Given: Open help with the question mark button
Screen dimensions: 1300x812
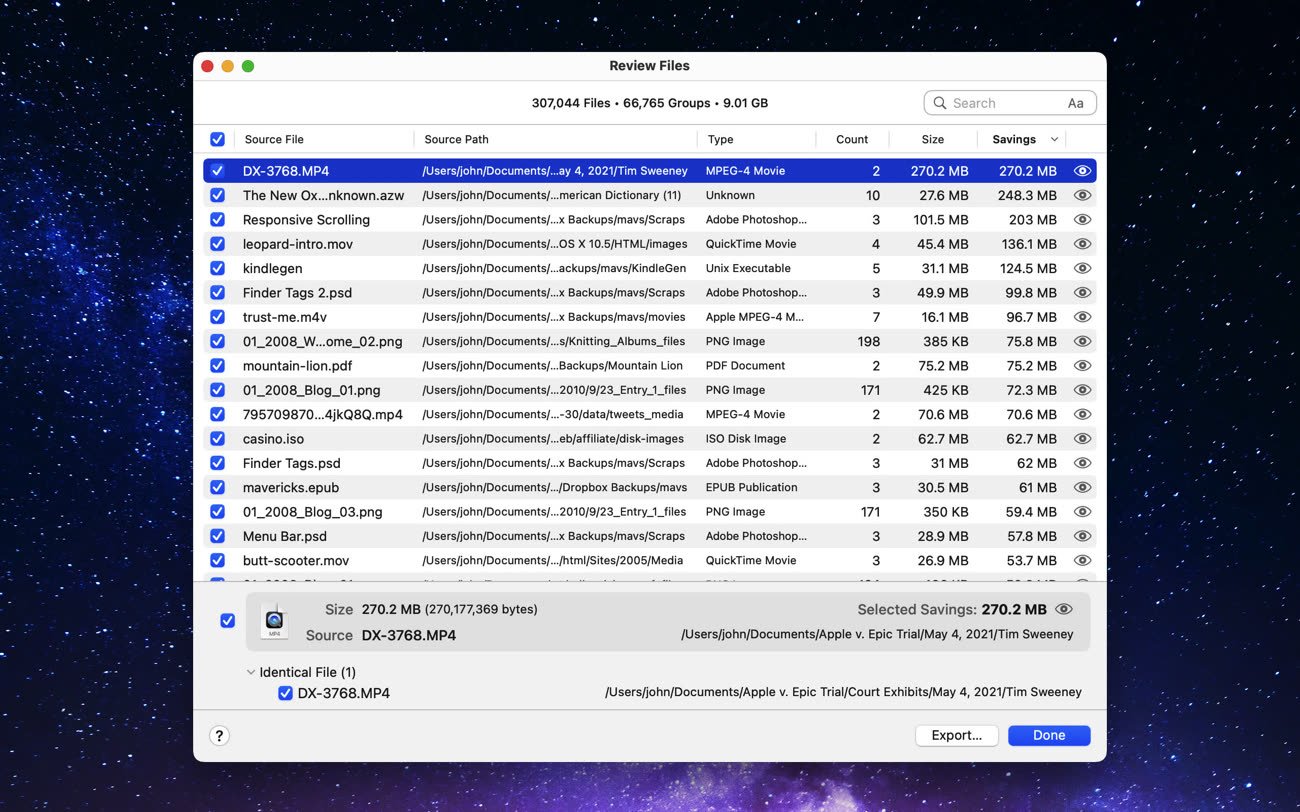Looking at the screenshot, I should pos(220,736).
